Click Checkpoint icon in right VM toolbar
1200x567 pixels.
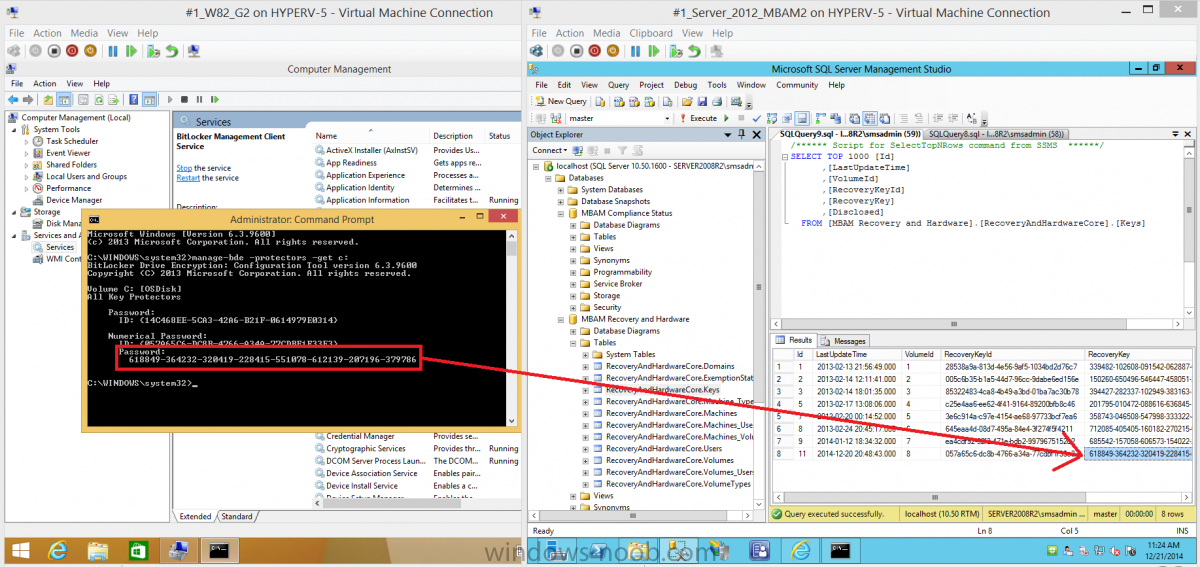click(x=676, y=51)
